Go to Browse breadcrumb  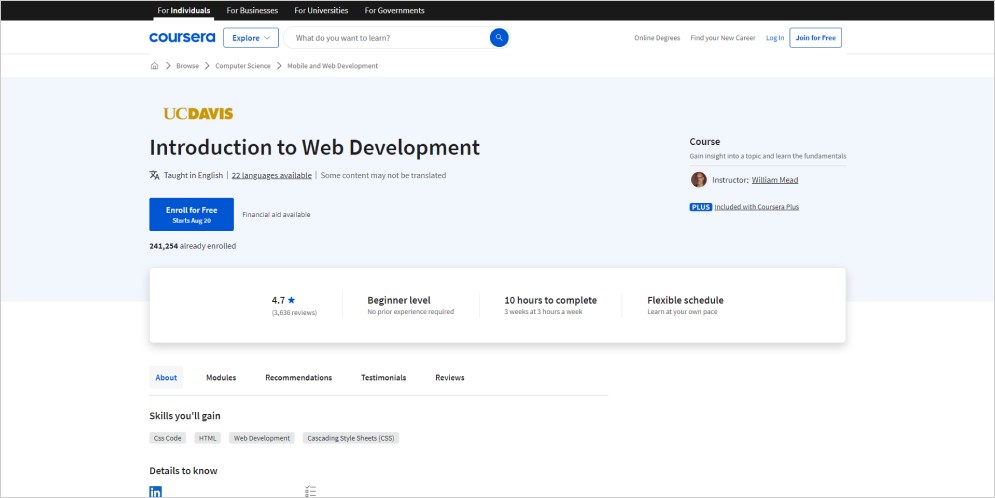point(187,66)
